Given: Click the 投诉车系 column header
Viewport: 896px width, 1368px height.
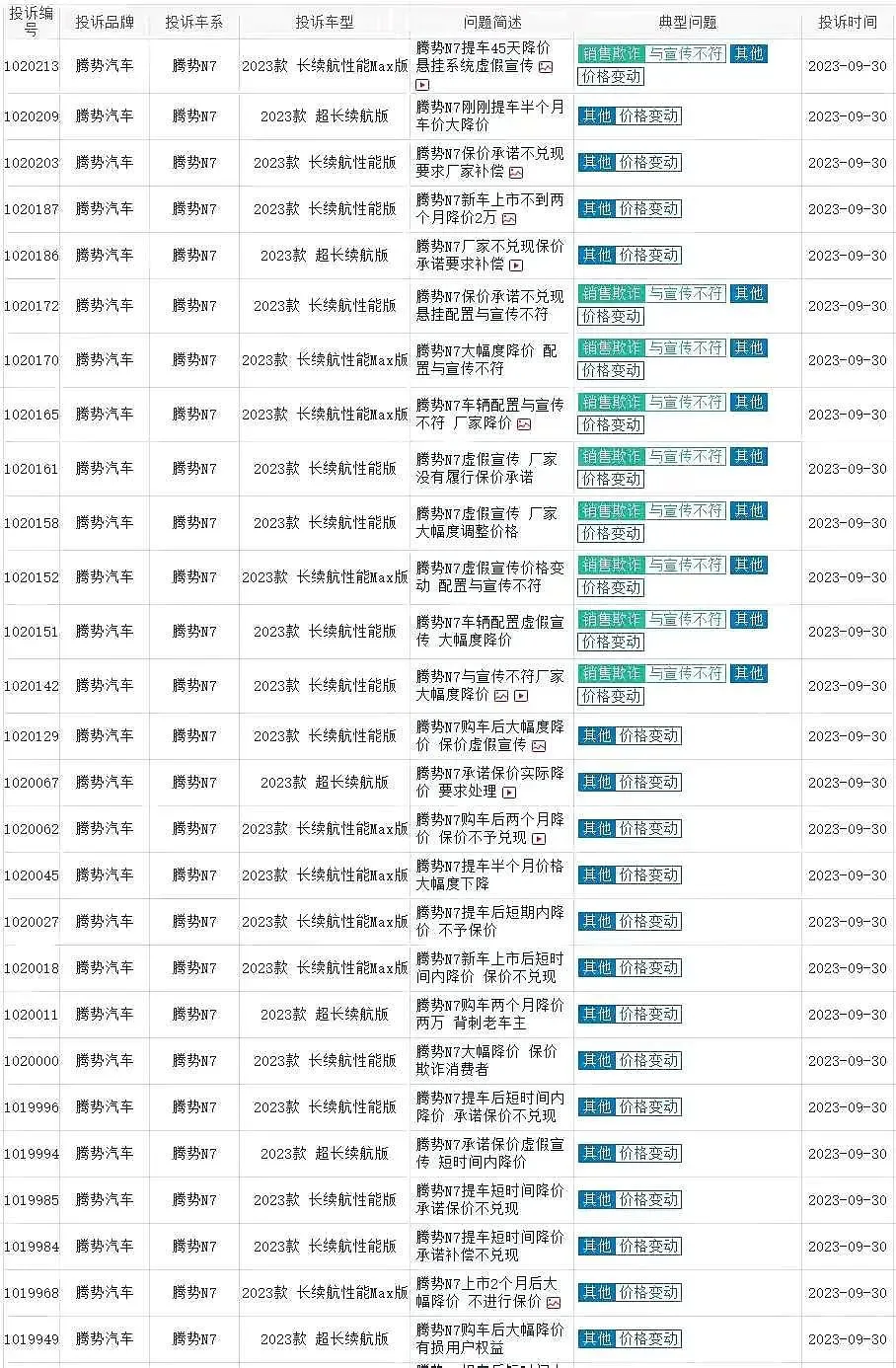Looking at the screenshot, I should [194, 22].
